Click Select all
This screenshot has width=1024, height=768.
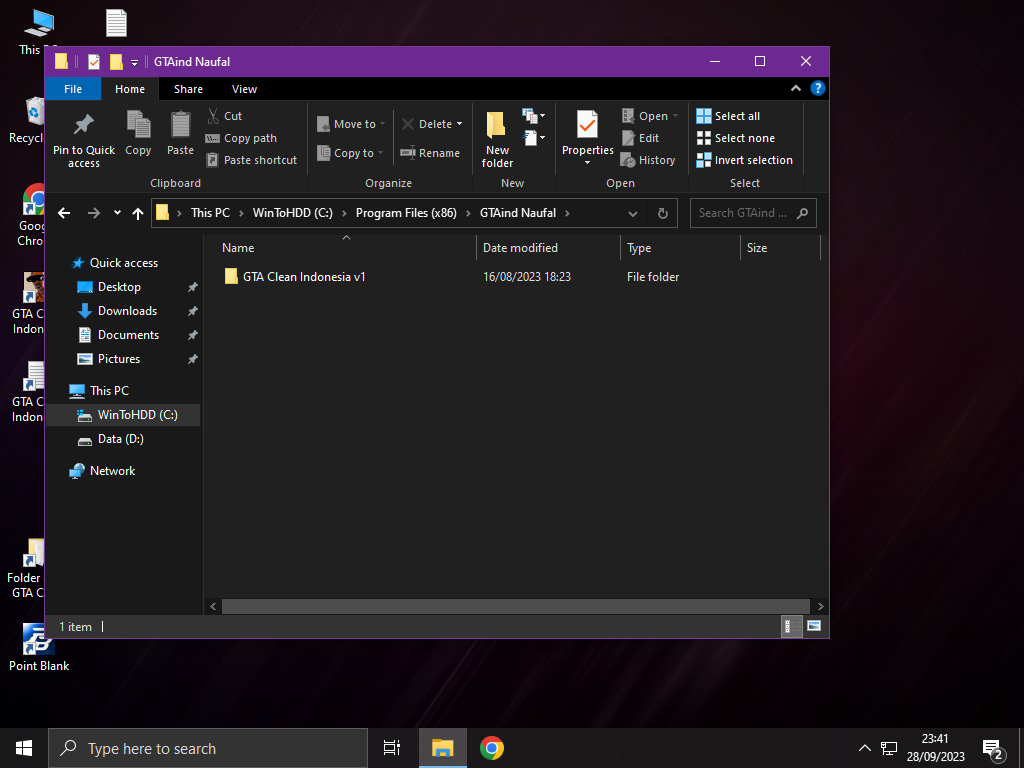tap(728, 116)
